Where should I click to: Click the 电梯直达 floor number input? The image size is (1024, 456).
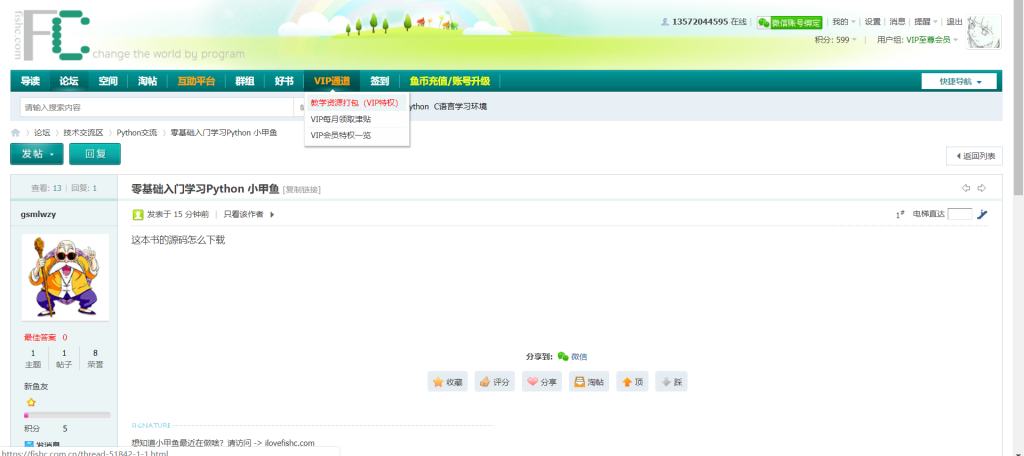click(959, 214)
